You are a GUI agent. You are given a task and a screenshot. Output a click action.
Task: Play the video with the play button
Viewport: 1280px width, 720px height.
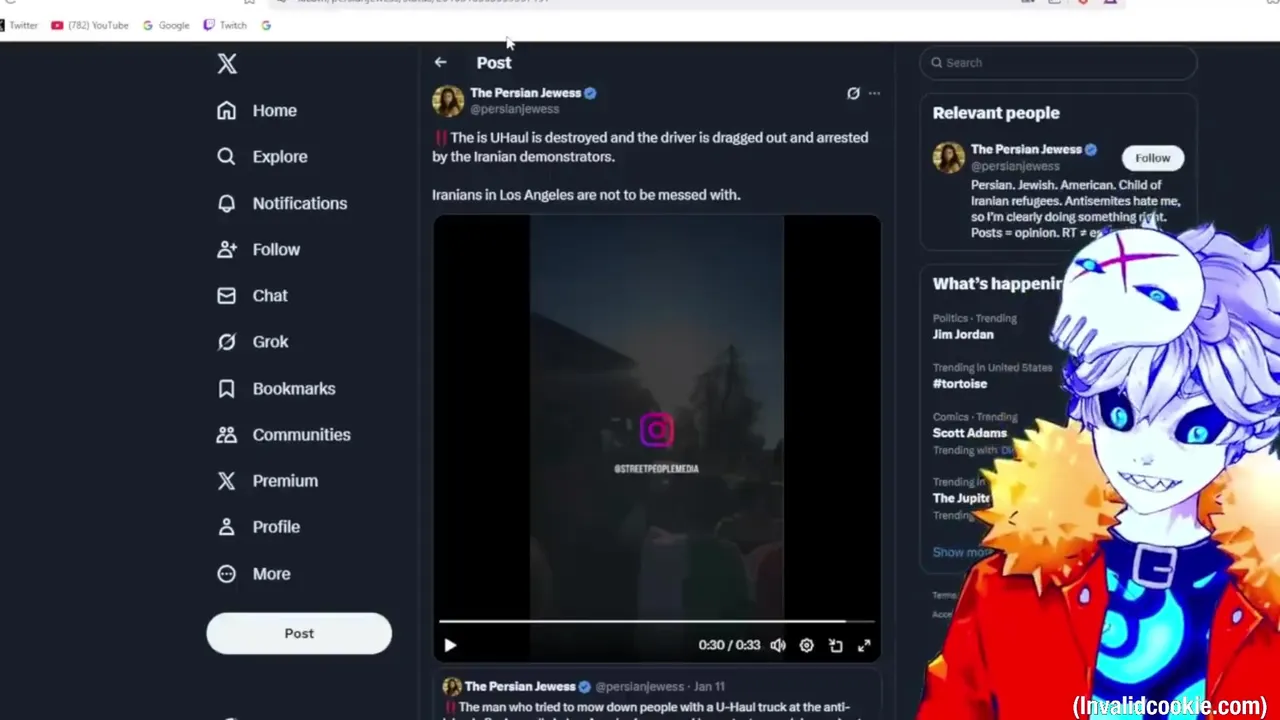450,645
